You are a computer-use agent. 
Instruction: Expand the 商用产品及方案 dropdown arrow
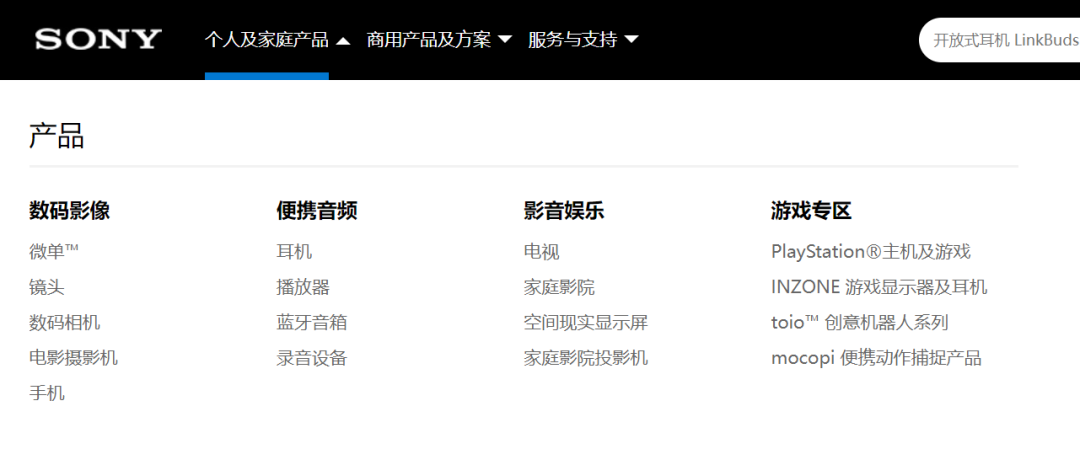(505, 40)
